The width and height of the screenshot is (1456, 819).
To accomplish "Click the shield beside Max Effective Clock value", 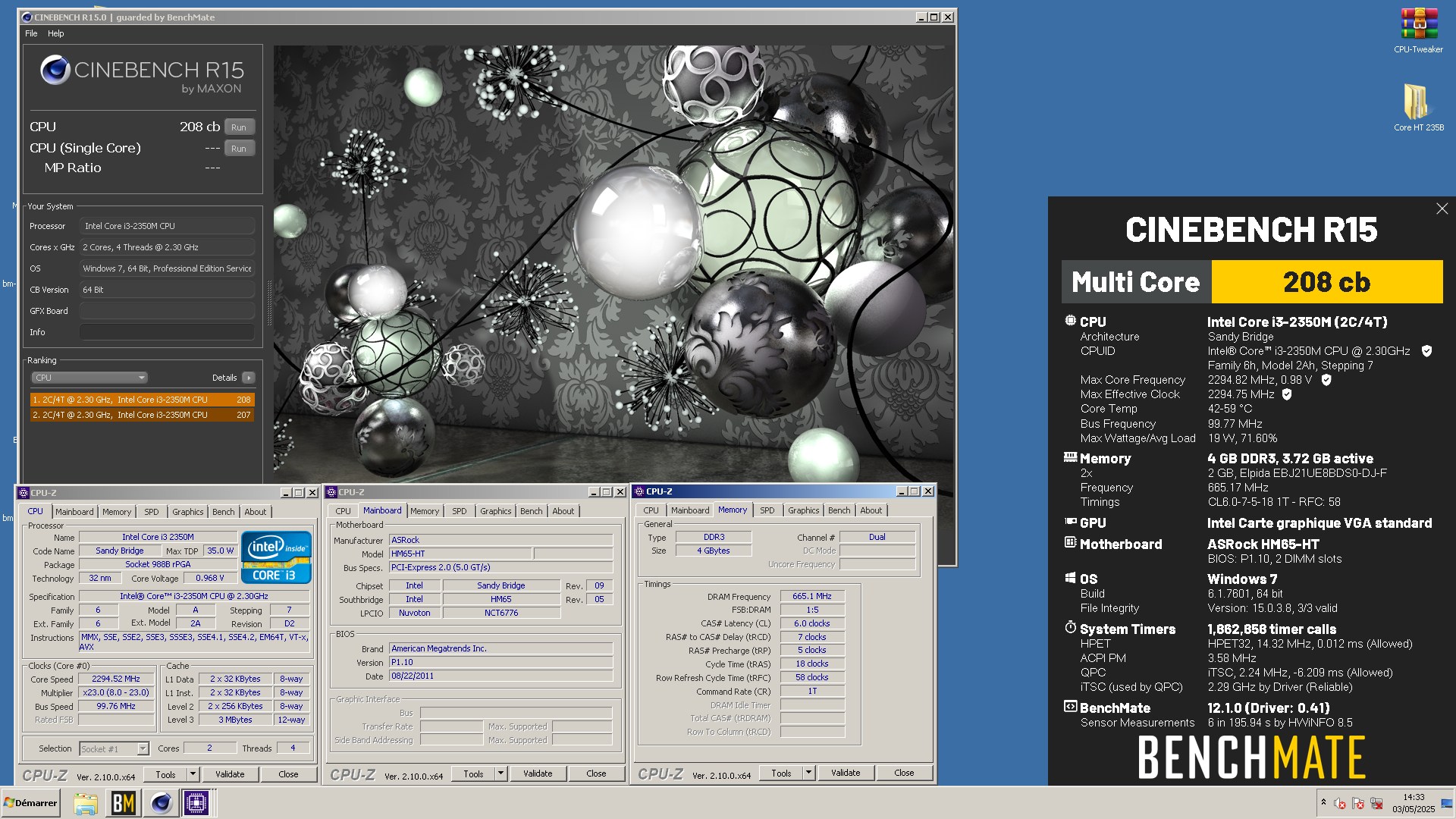I will (x=1287, y=394).
